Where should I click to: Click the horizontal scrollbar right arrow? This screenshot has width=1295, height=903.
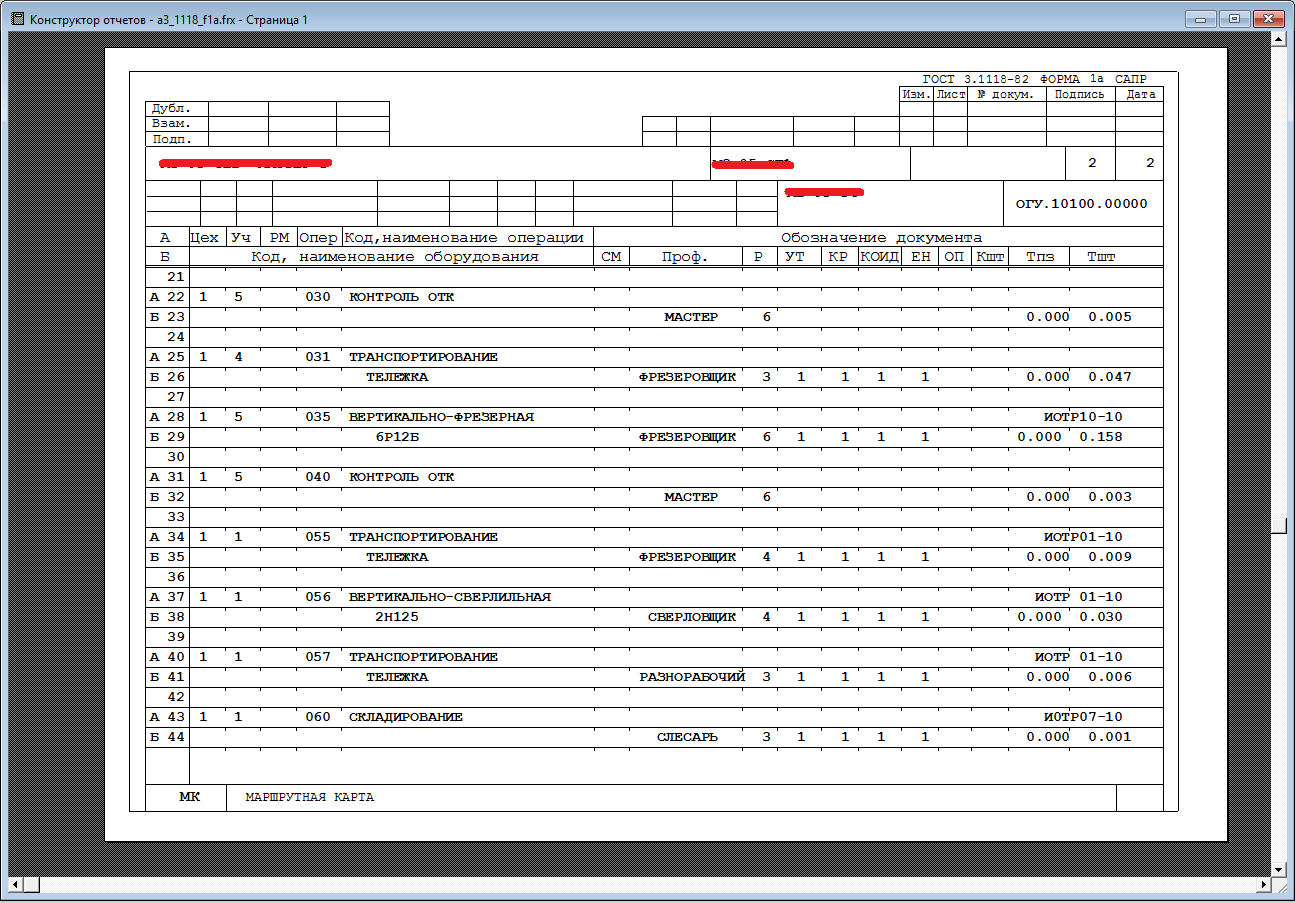click(x=1262, y=886)
